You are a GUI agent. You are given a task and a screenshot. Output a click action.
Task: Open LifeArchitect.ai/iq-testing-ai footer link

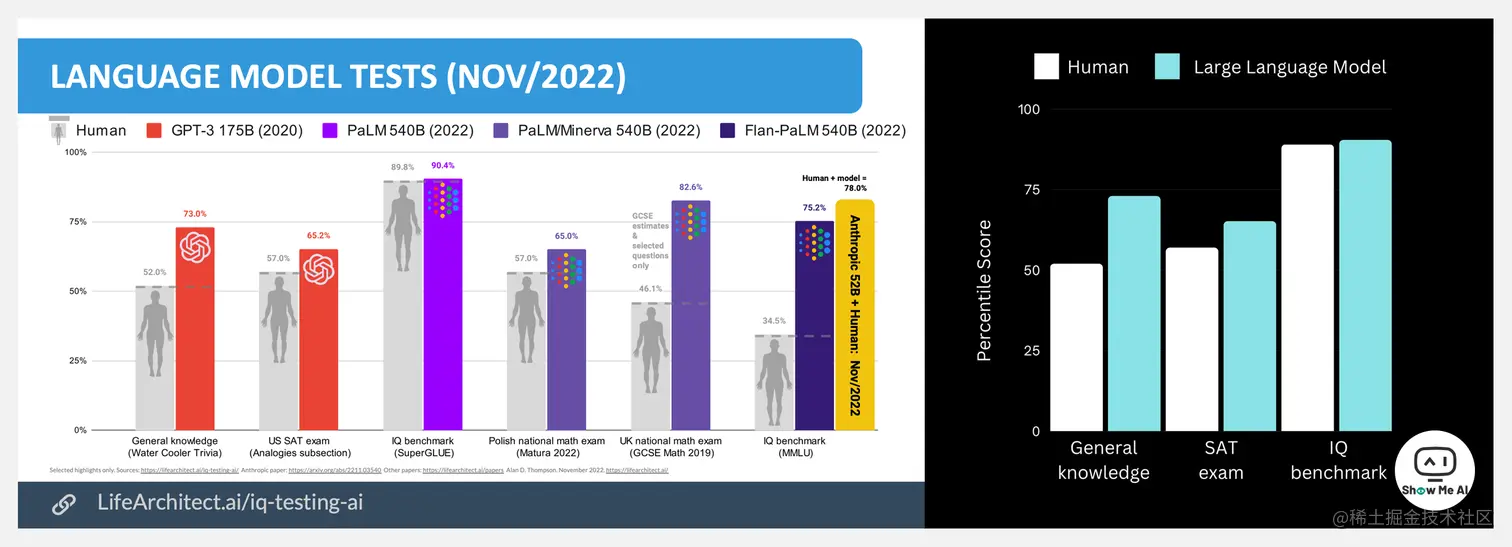click(229, 503)
